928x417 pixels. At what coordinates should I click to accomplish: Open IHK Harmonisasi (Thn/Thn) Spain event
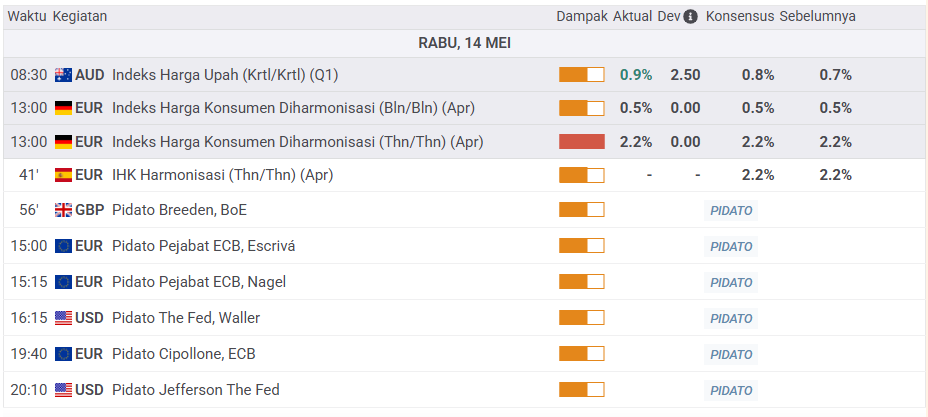[x=222, y=175]
